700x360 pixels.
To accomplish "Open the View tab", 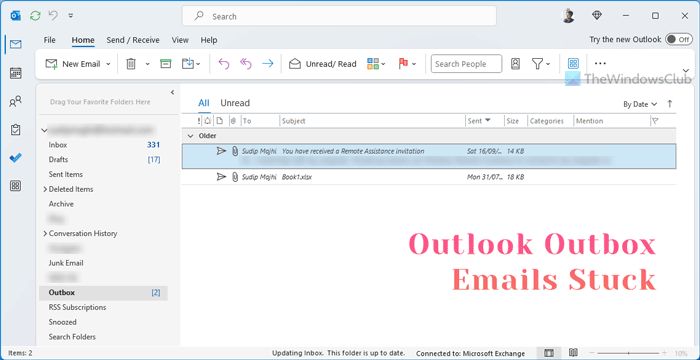I will [180, 40].
